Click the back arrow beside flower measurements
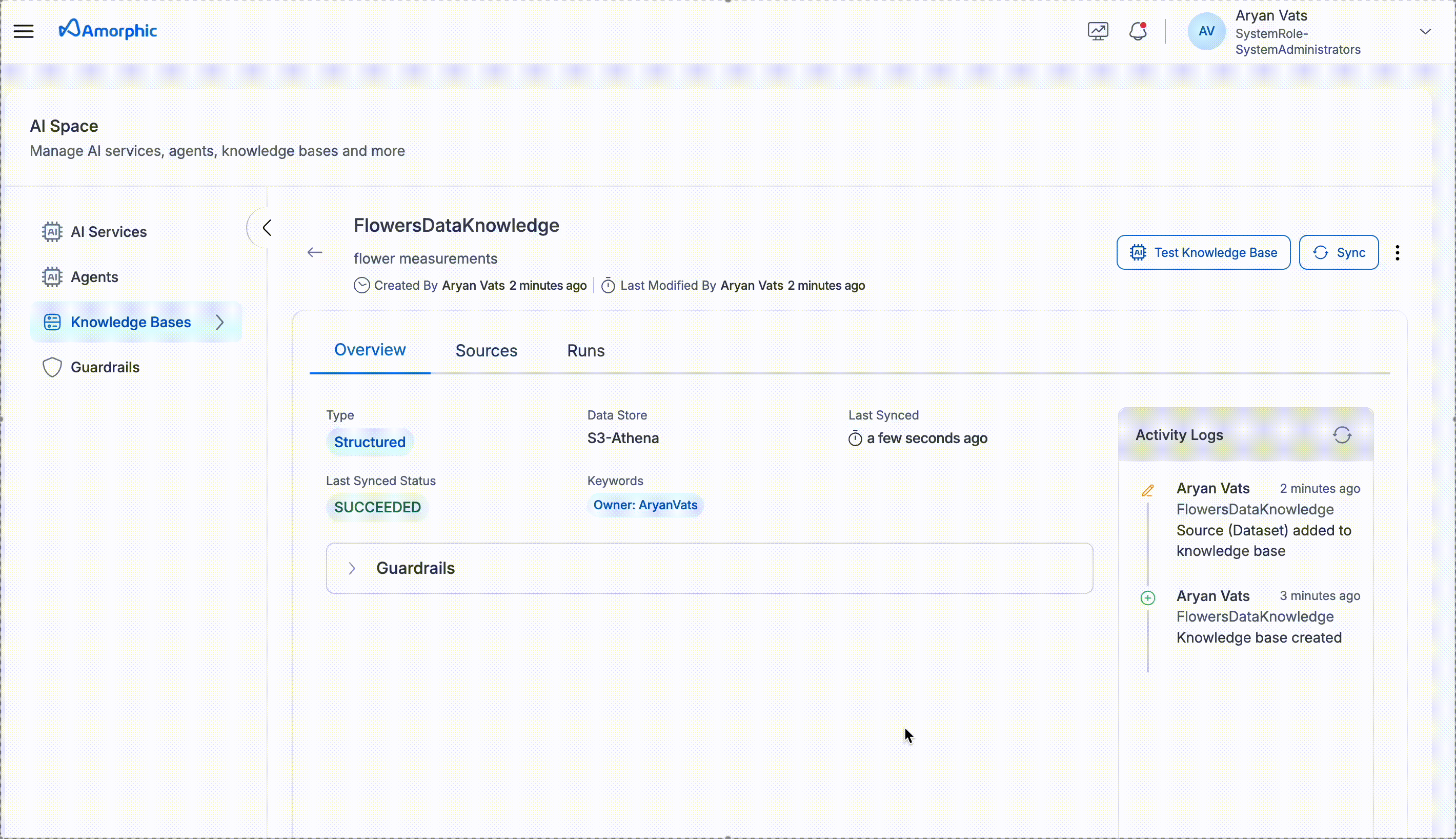The image size is (1456, 839). tap(314, 252)
